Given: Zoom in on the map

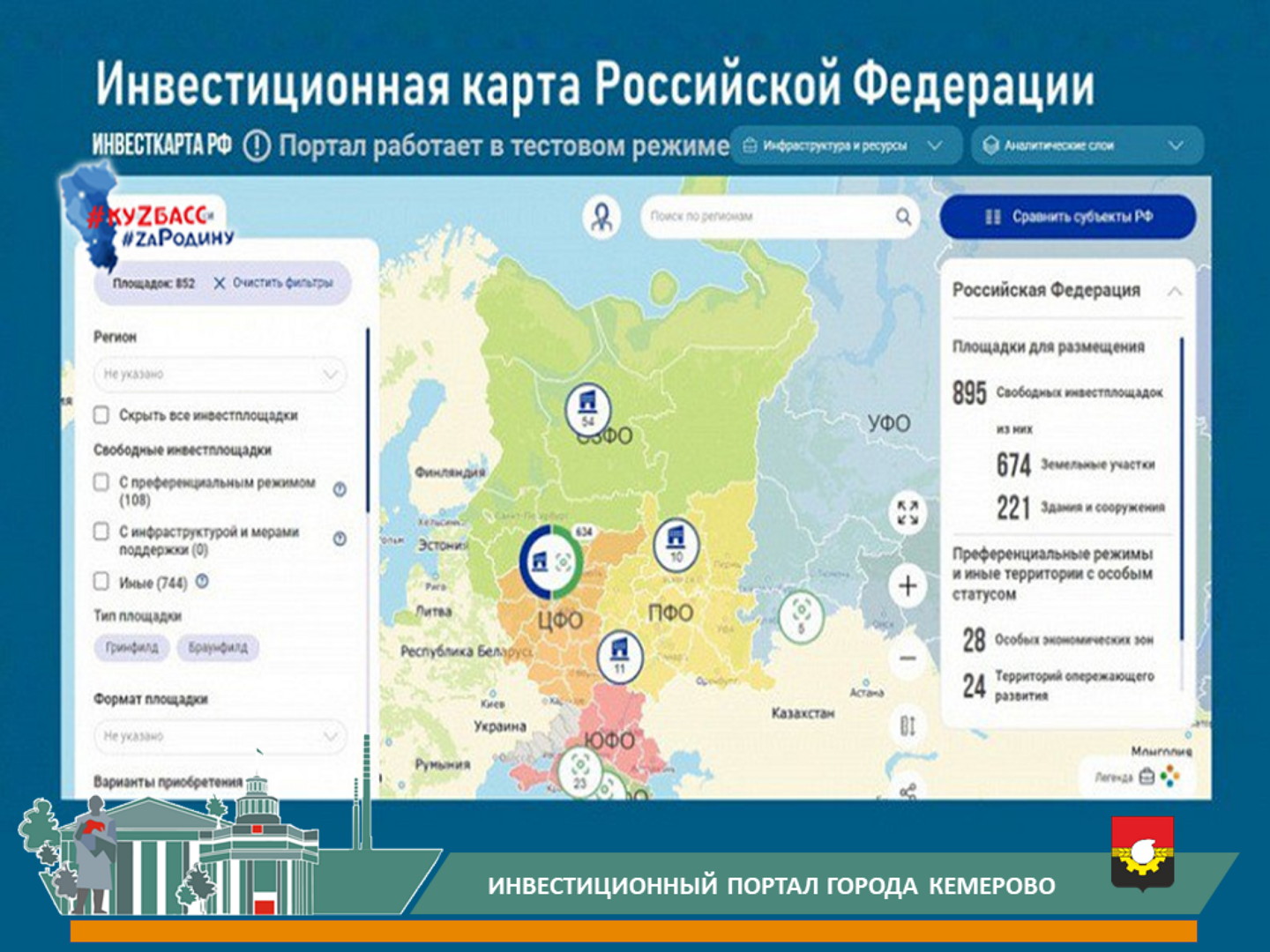Looking at the screenshot, I should point(908,586).
